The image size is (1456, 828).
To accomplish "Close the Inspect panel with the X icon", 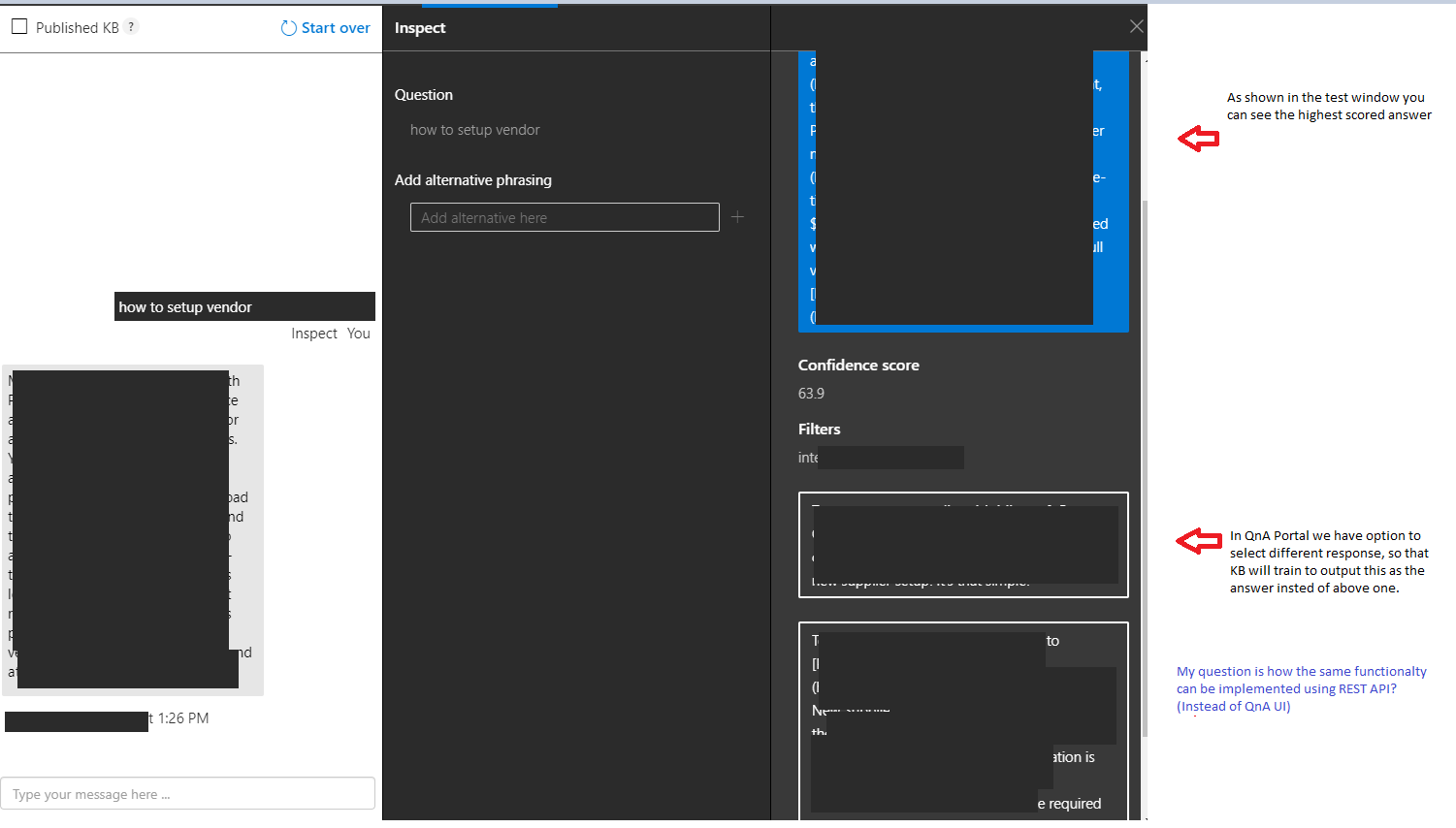I will pyautogui.click(x=1136, y=26).
